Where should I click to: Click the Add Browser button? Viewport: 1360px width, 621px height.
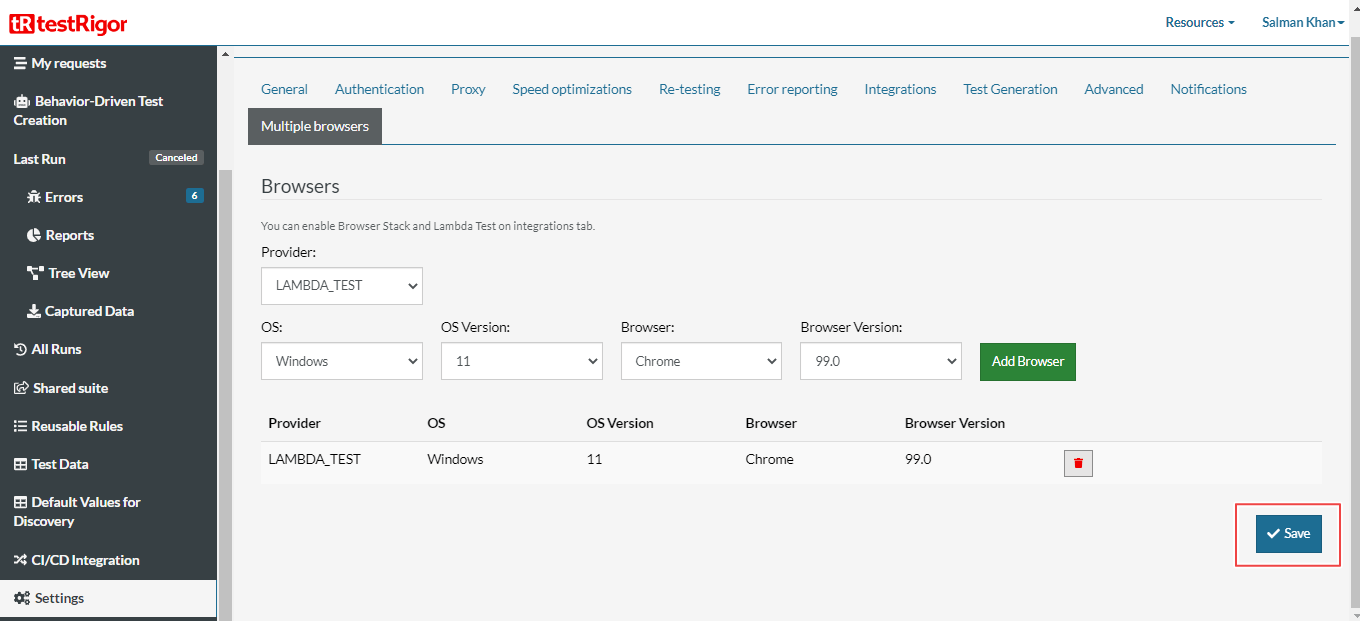(1027, 361)
